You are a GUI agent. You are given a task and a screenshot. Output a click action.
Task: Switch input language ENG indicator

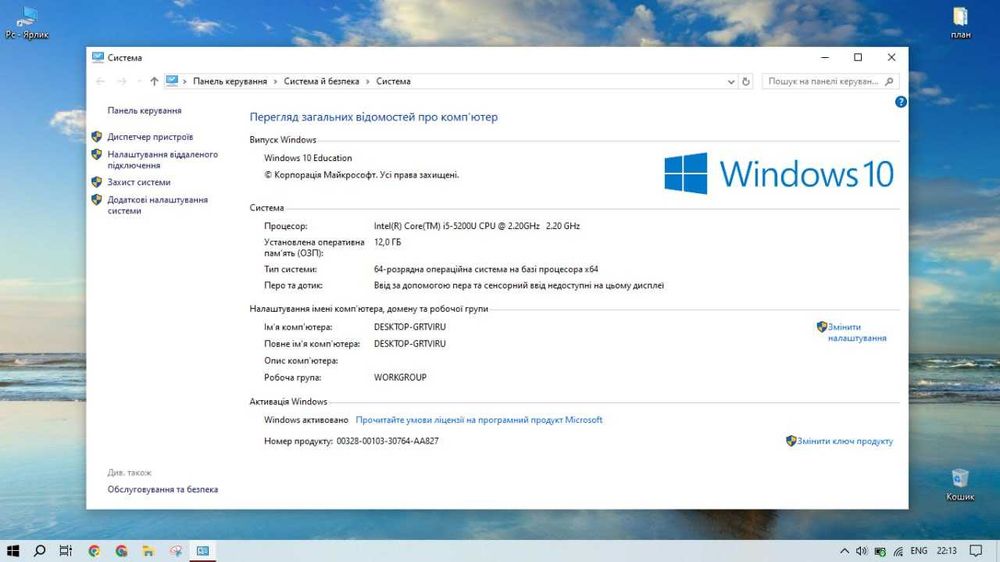919,551
